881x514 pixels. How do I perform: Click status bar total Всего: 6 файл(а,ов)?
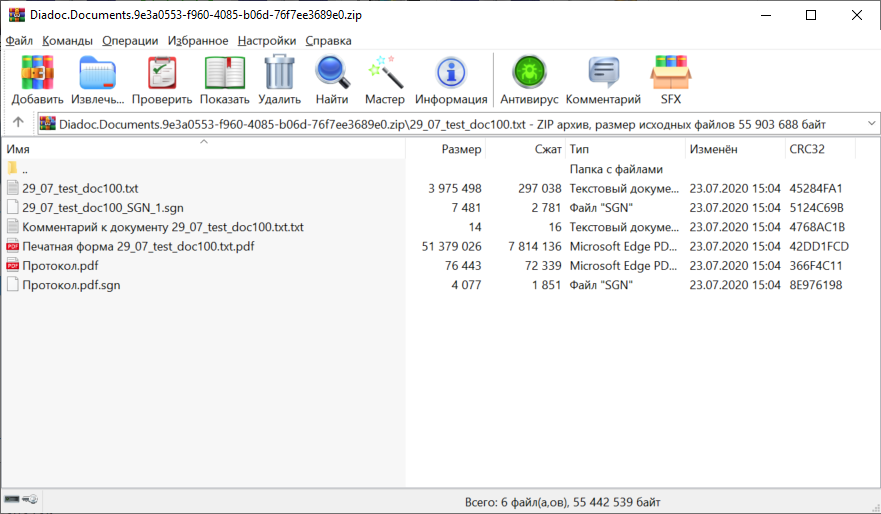[562, 502]
